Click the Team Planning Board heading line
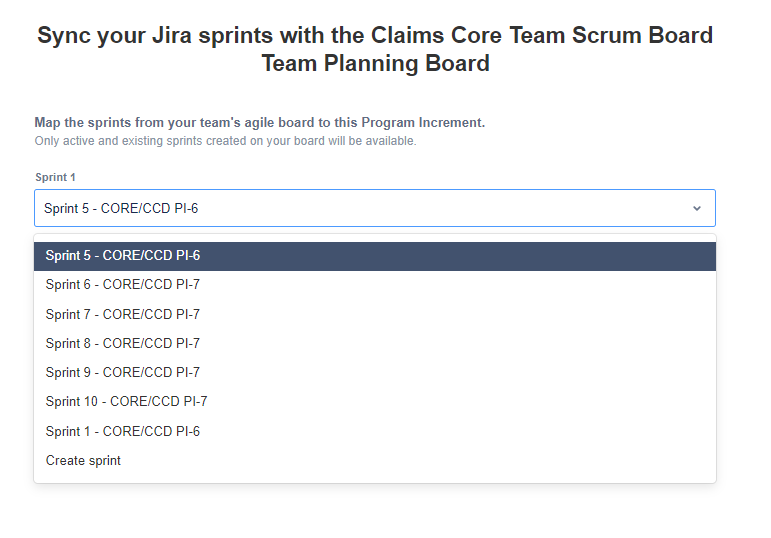771x538 pixels. coord(375,63)
